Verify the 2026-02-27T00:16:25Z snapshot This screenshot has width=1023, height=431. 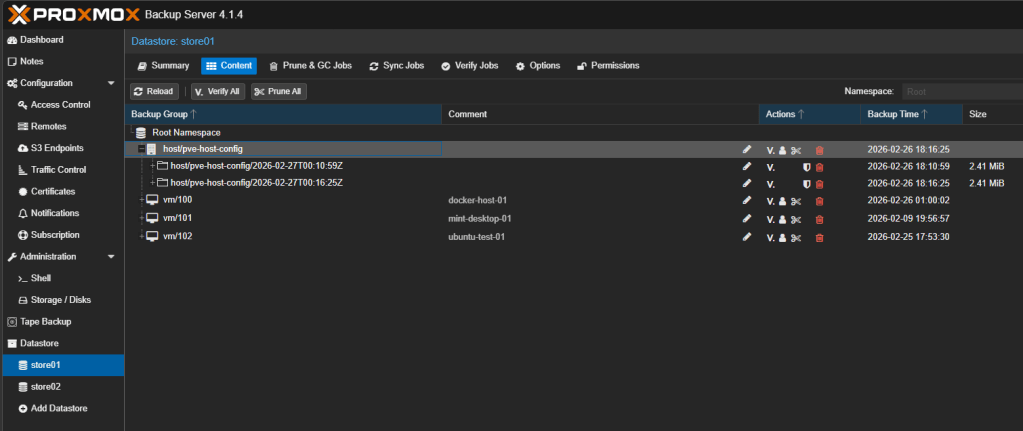770,184
